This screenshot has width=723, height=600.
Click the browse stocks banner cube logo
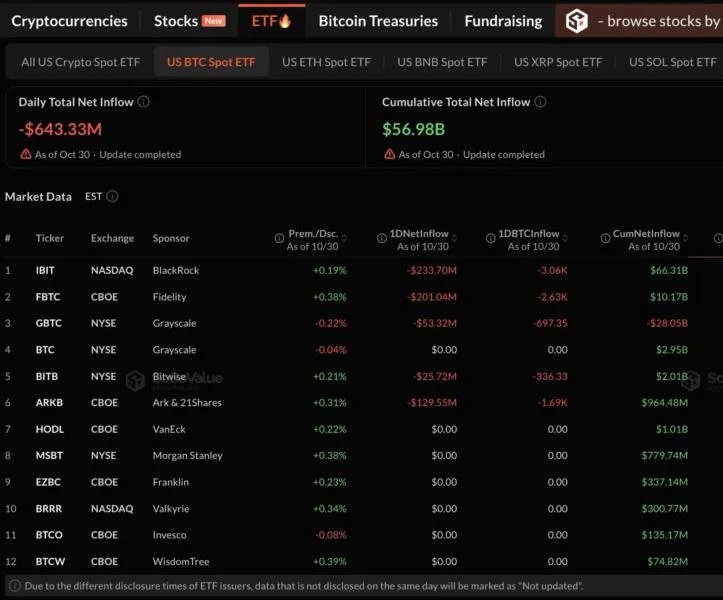[576, 21]
